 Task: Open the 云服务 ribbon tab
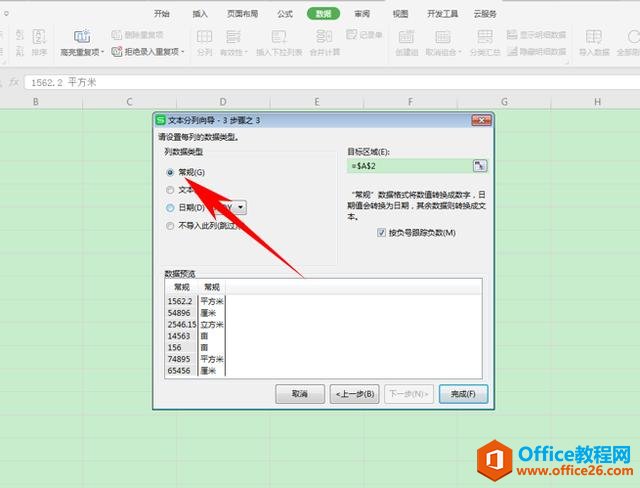(485, 13)
